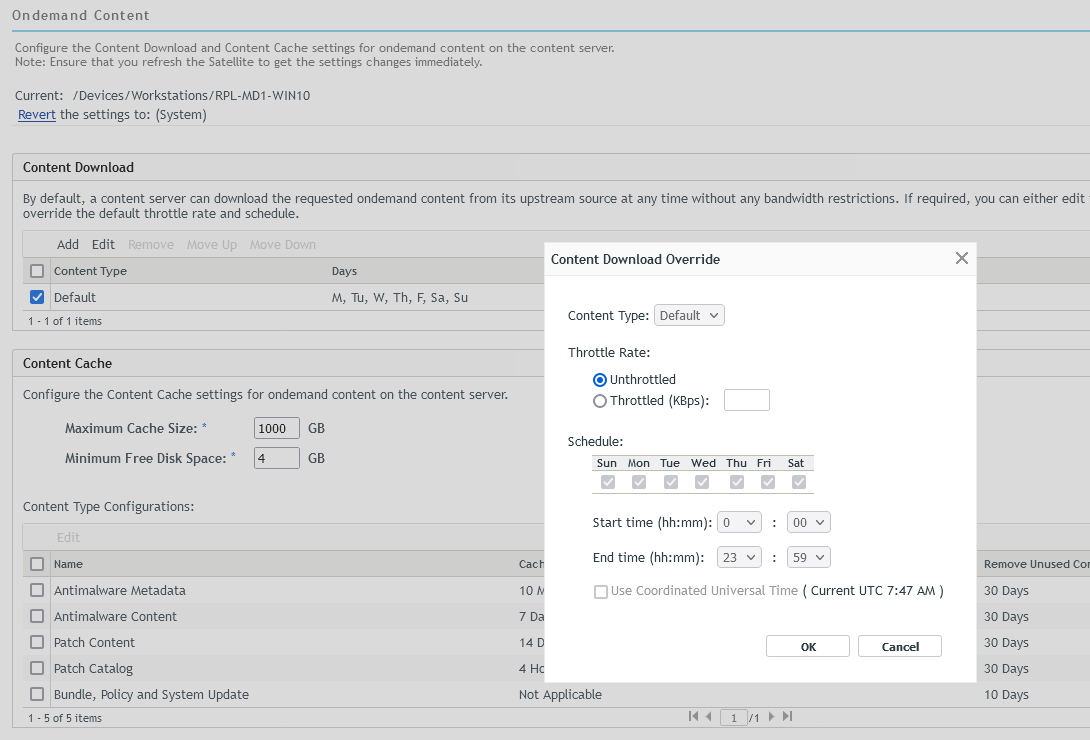Open the Content Type dropdown
This screenshot has height=740, width=1090.
pos(689,315)
